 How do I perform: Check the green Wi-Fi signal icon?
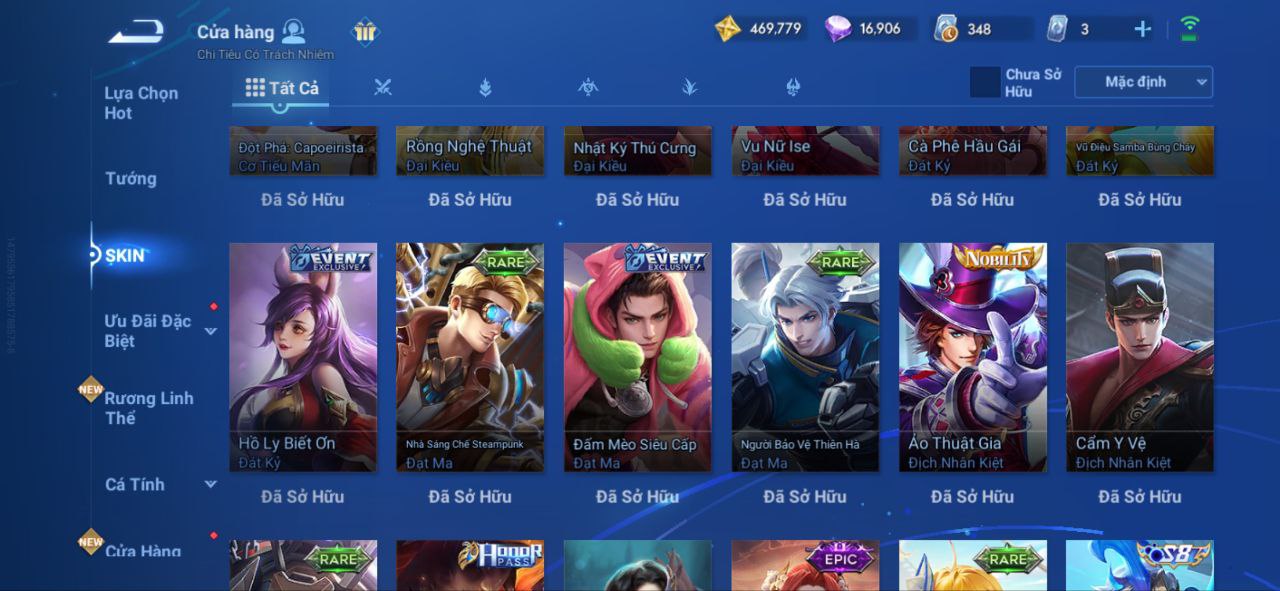click(x=1190, y=29)
